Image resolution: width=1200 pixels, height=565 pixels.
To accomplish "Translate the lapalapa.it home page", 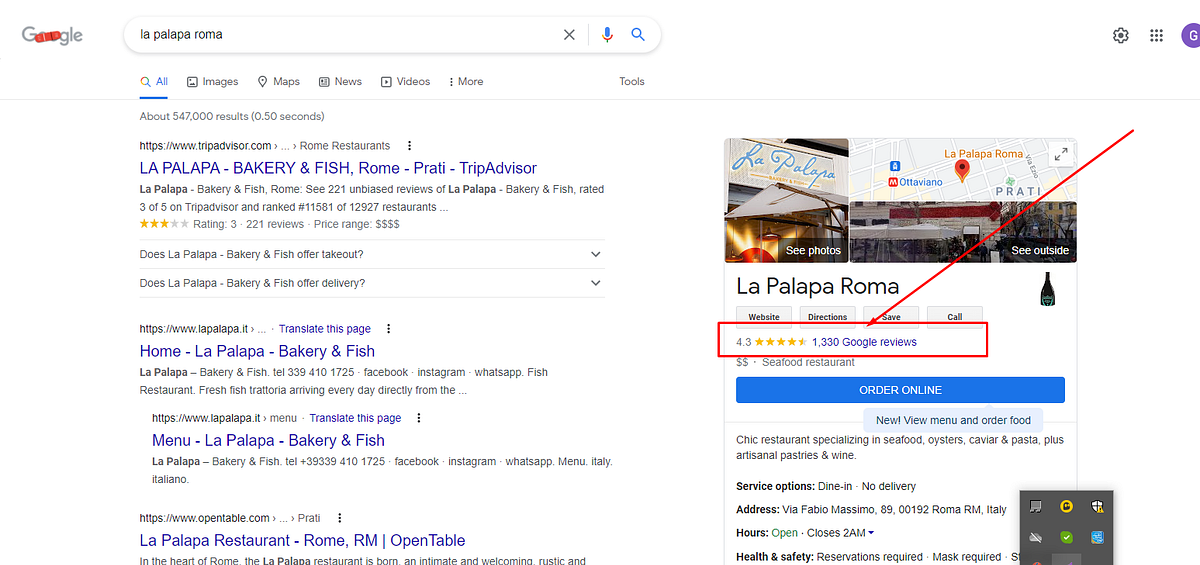I will point(325,328).
